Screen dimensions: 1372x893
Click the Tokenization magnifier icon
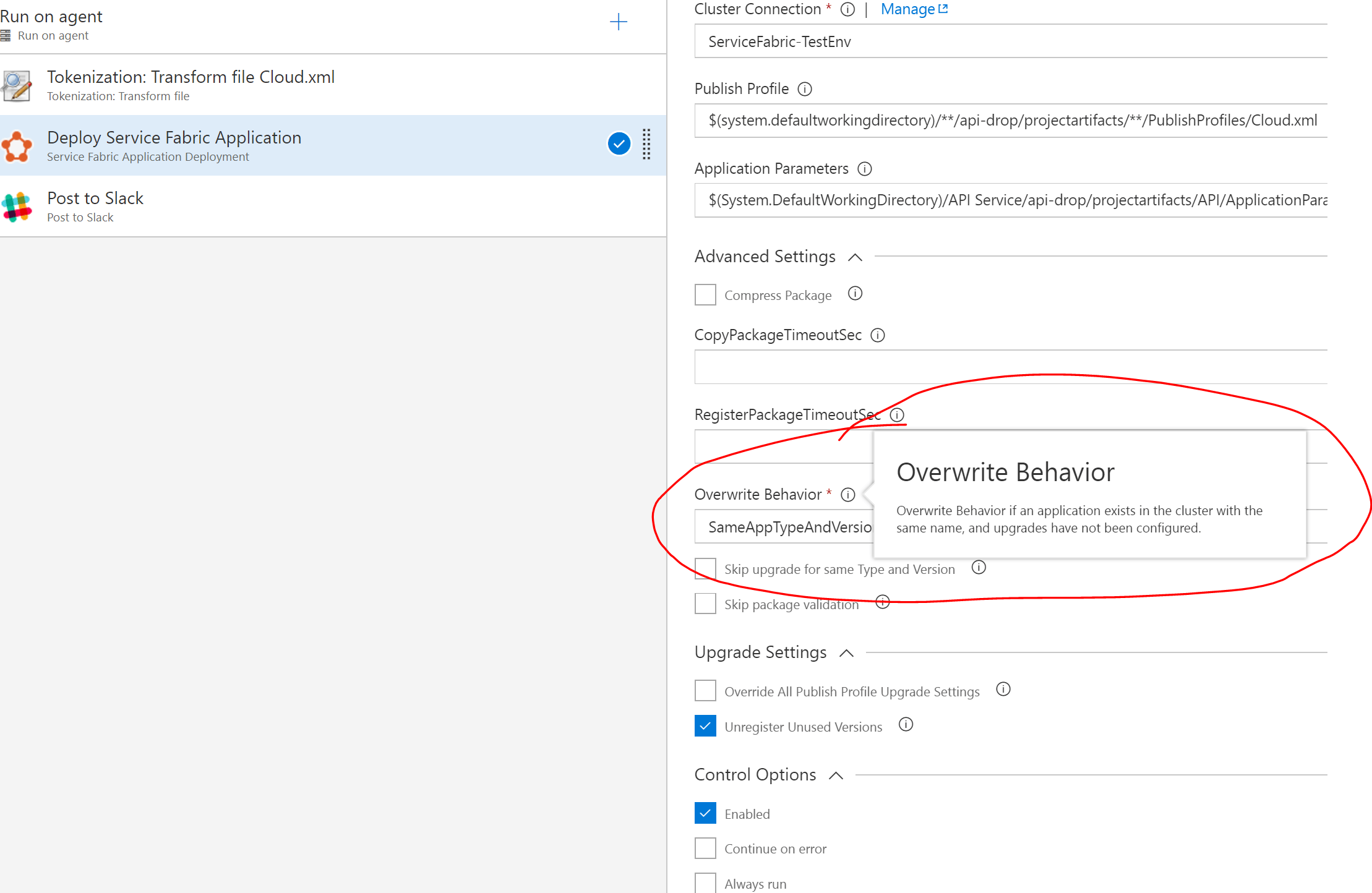coord(16,86)
